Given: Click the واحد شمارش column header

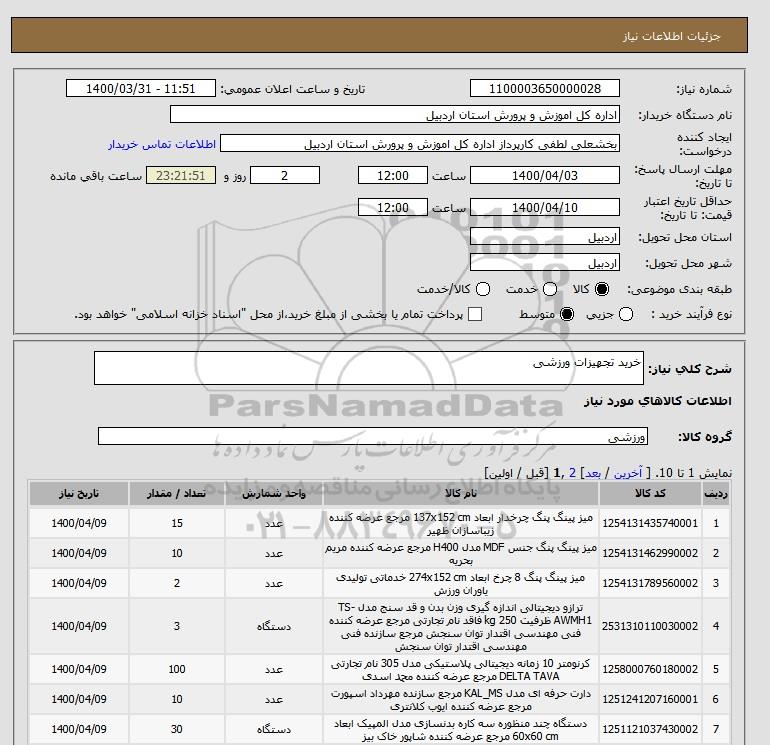Looking at the screenshot, I should tap(274, 494).
